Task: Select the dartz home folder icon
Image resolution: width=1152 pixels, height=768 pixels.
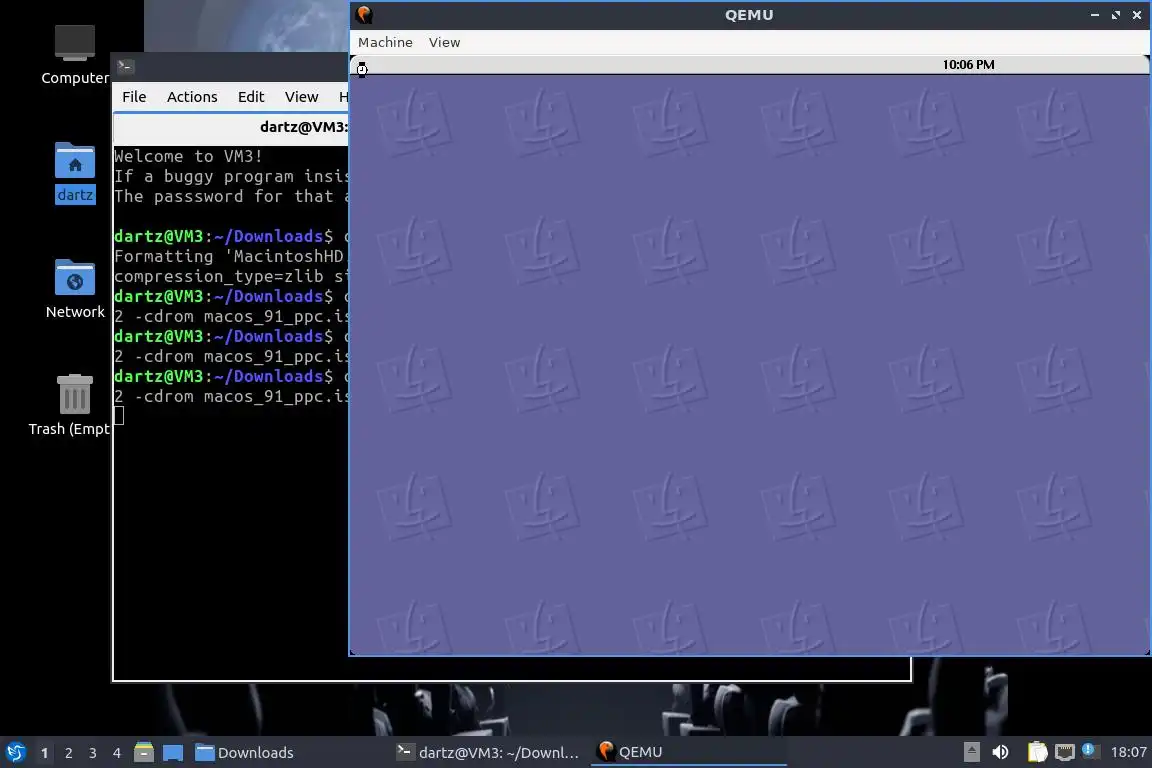Action: (75, 173)
